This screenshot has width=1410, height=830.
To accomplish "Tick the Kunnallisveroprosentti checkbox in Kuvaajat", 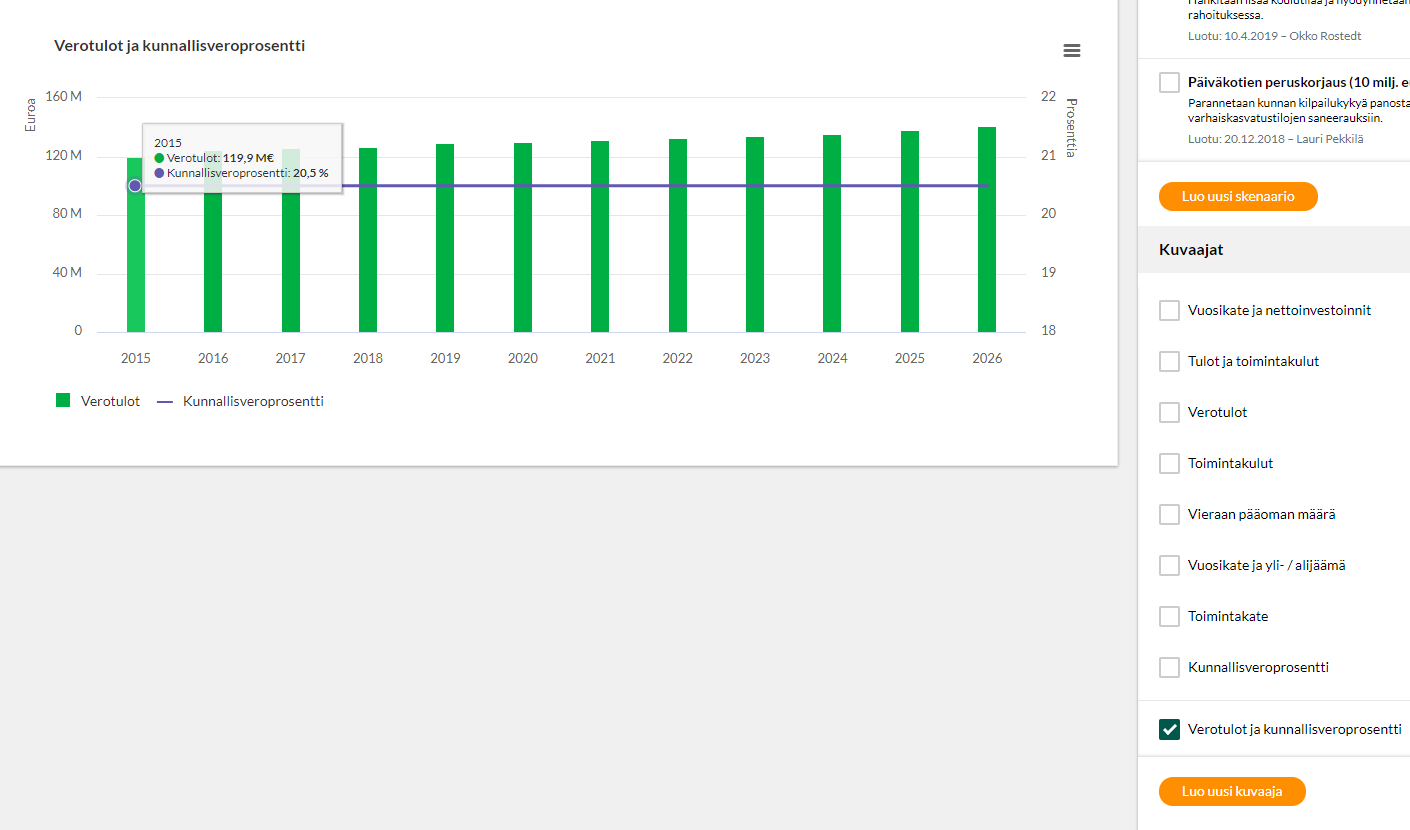I will click(x=1169, y=667).
